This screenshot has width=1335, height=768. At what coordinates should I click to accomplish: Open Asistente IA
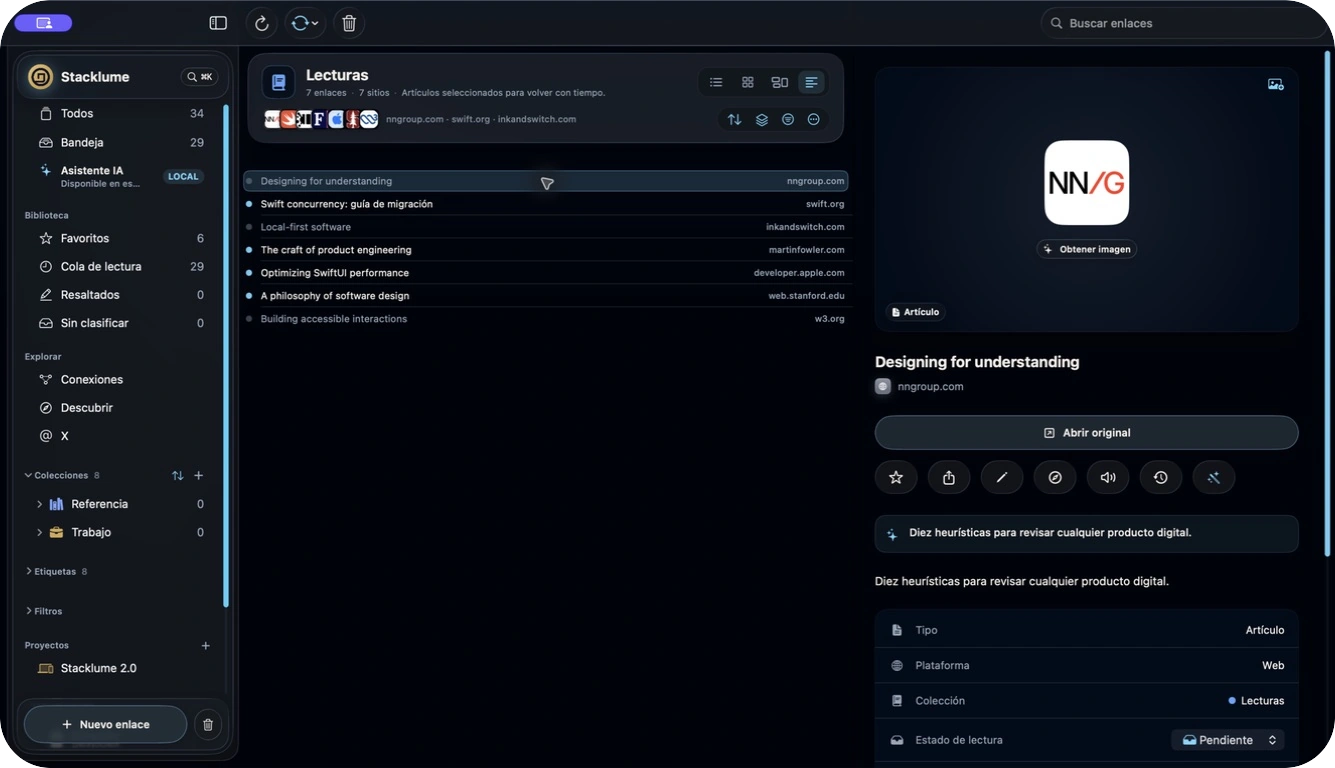(x=120, y=176)
